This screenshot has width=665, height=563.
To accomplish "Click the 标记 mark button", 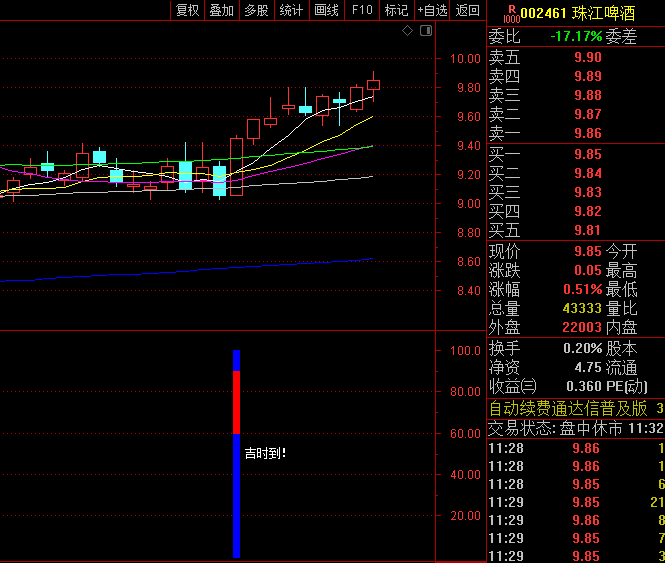I will 397,10.
